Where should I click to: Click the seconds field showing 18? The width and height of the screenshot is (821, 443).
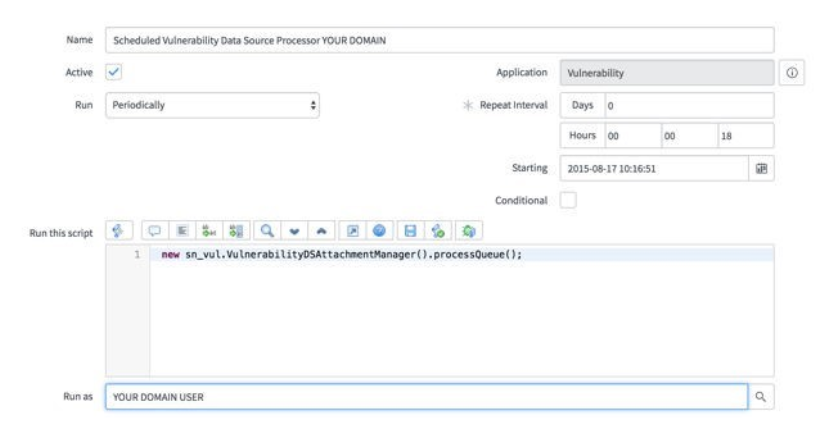pyautogui.click(x=746, y=136)
